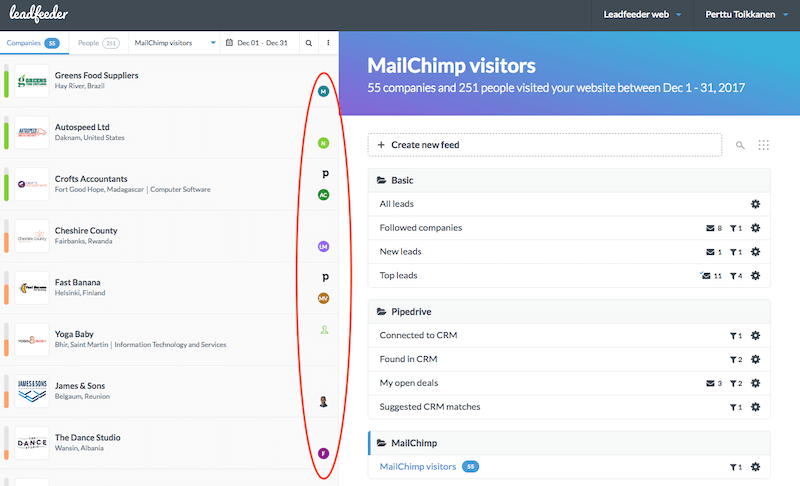Click the MV avatar on Fast Banana row
This screenshot has width=800, height=486.
pyautogui.click(x=323, y=298)
